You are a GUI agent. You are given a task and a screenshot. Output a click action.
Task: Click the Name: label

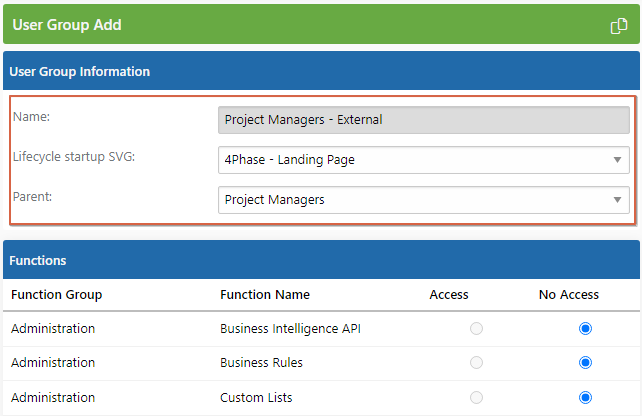click(x=32, y=117)
